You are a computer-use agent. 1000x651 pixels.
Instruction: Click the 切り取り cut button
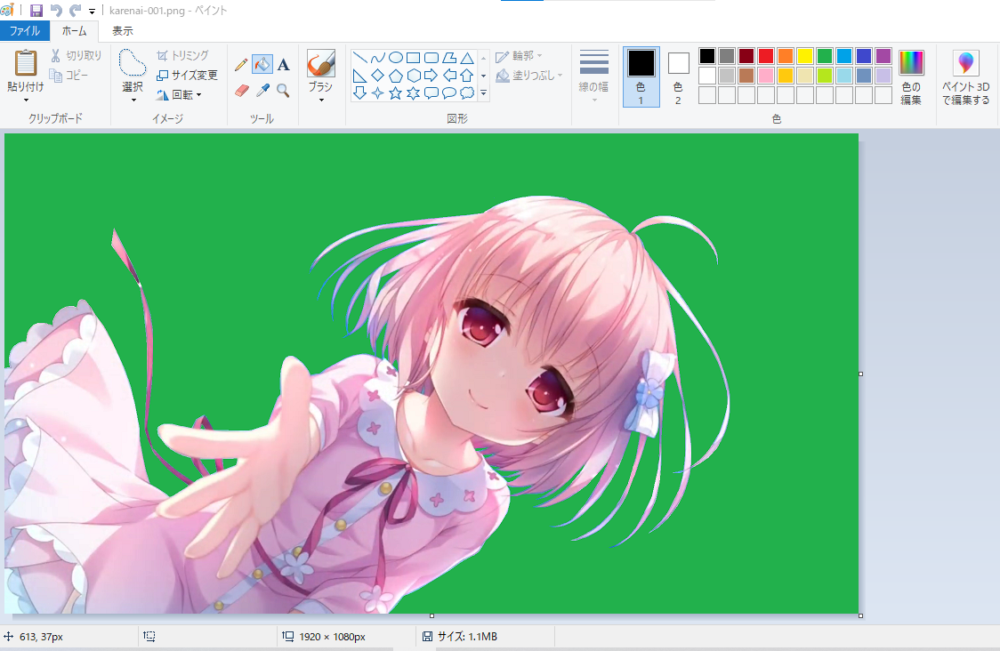click(x=77, y=55)
